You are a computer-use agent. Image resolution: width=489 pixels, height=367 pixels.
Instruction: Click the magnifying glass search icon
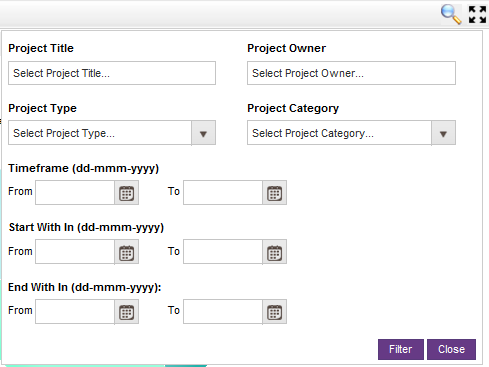[451, 14]
